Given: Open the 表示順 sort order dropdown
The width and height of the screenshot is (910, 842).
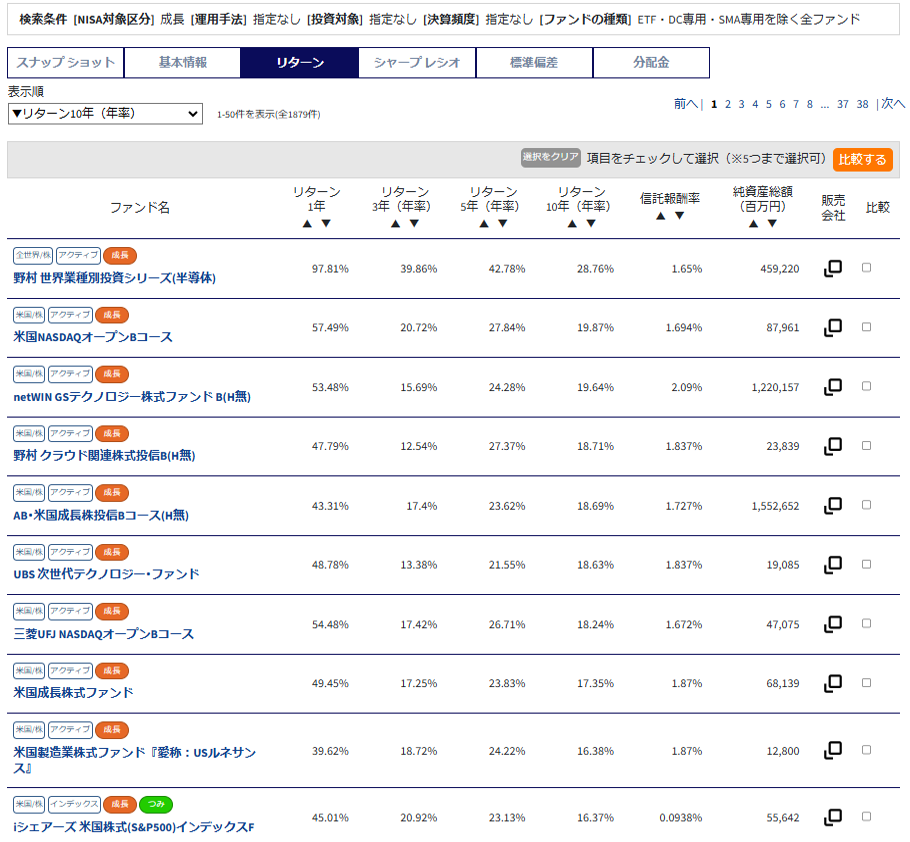Looking at the screenshot, I should pyautogui.click(x=105, y=114).
